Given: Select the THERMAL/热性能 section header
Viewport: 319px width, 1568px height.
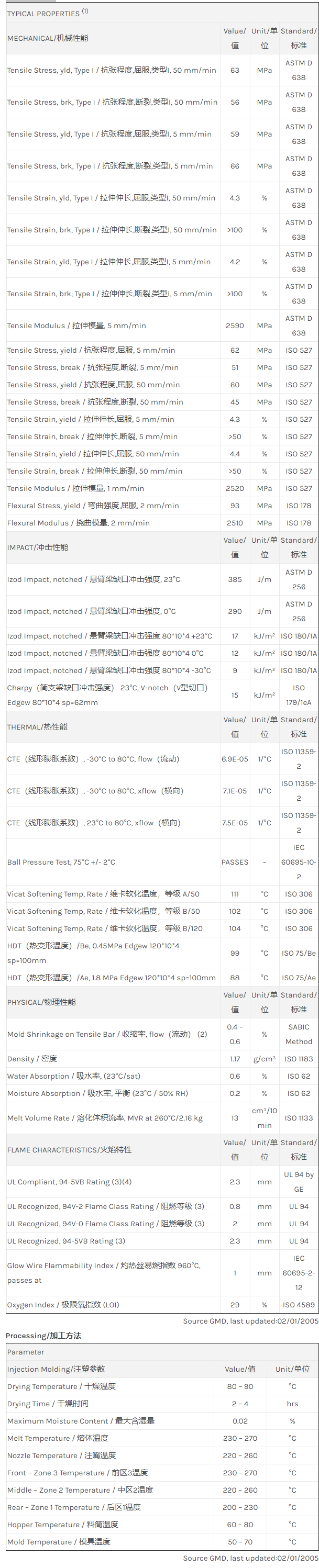Looking at the screenshot, I should [37, 727].
